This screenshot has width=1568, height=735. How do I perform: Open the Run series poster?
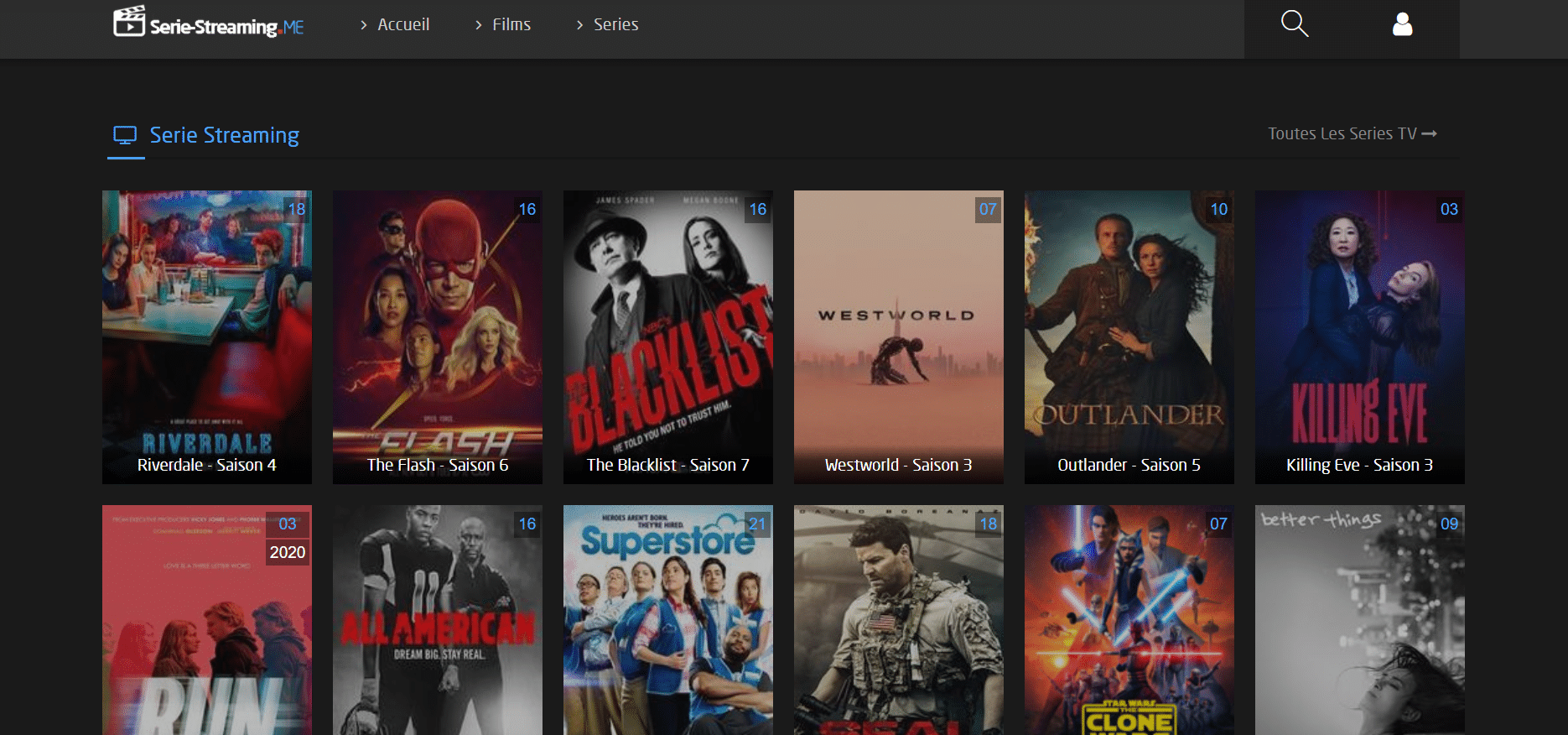[x=207, y=620]
